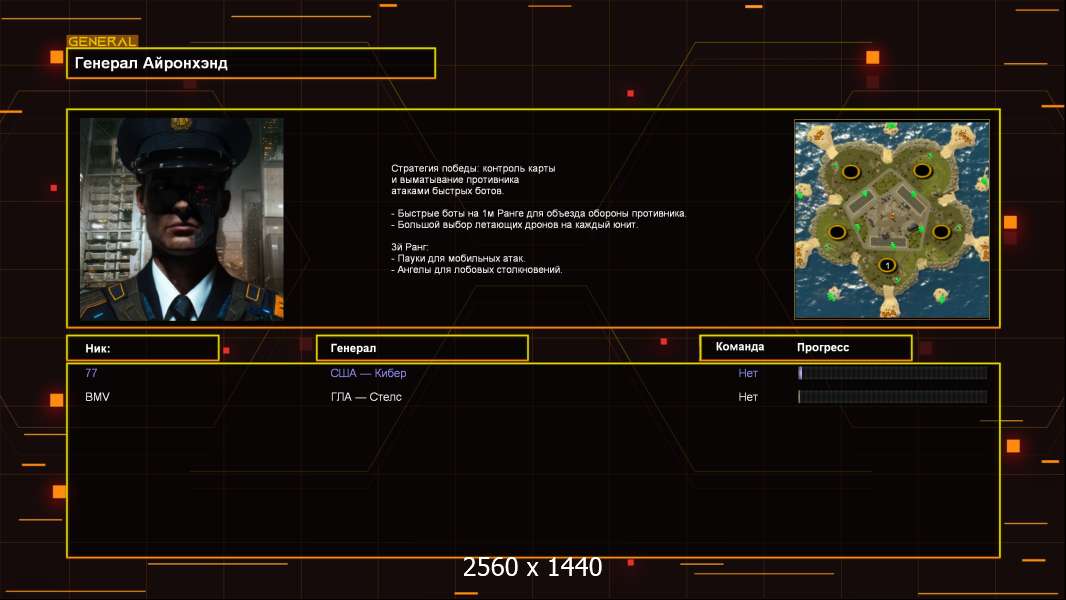The height and width of the screenshot is (600, 1066).
Task: Click start position 1 on the map
Action: pyautogui.click(x=887, y=266)
